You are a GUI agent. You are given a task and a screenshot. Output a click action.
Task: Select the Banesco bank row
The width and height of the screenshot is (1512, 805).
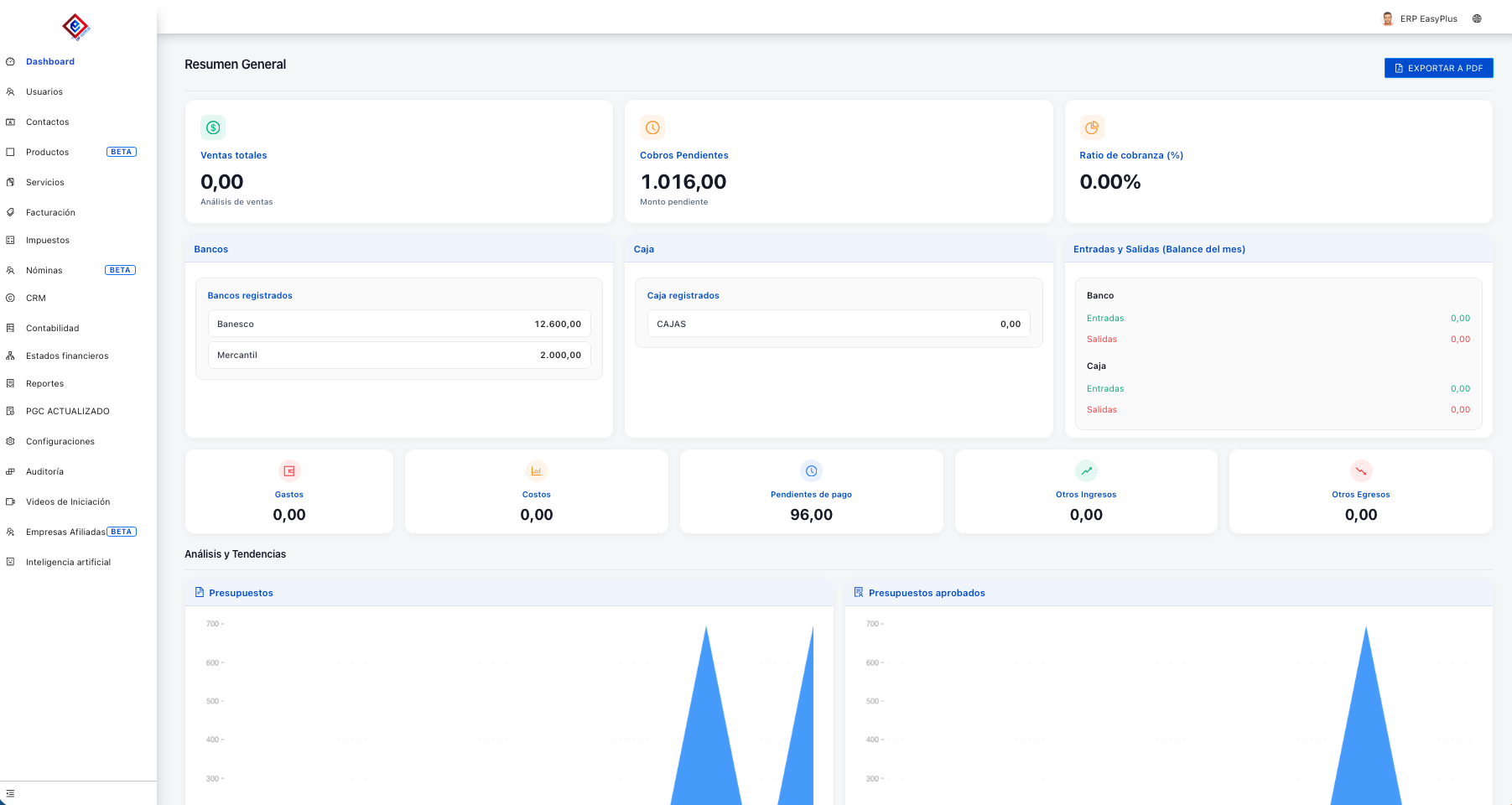point(398,324)
